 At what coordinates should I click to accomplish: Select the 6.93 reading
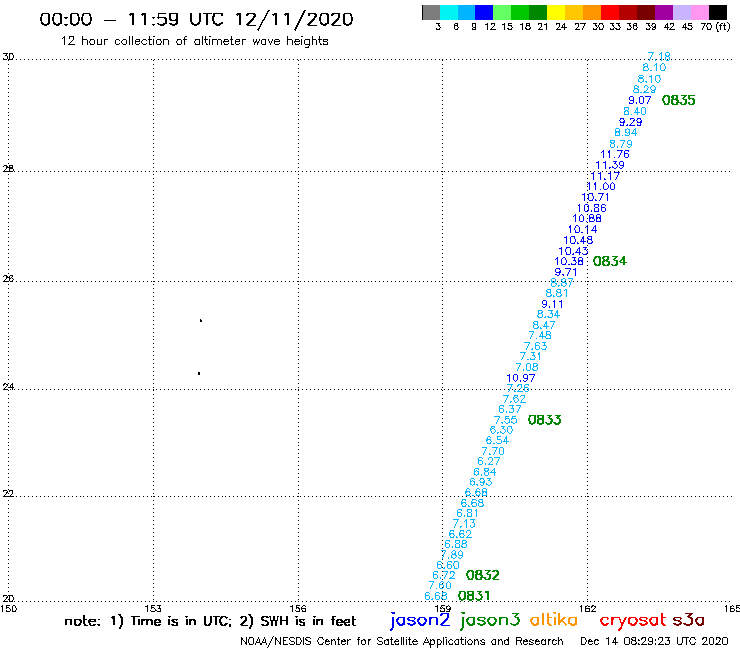click(480, 482)
